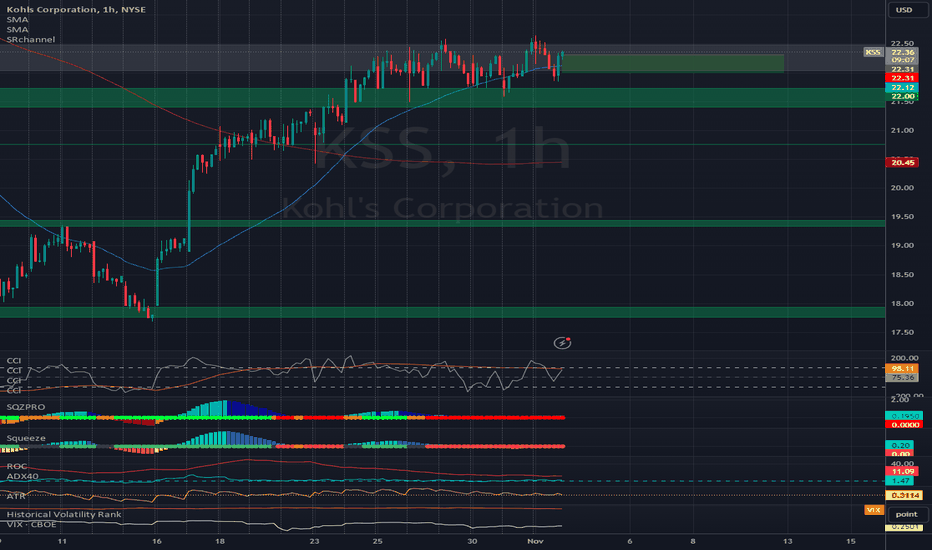The height and width of the screenshot is (550, 932).
Task: Click the orange VIX tag
Action: click(874, 510)
